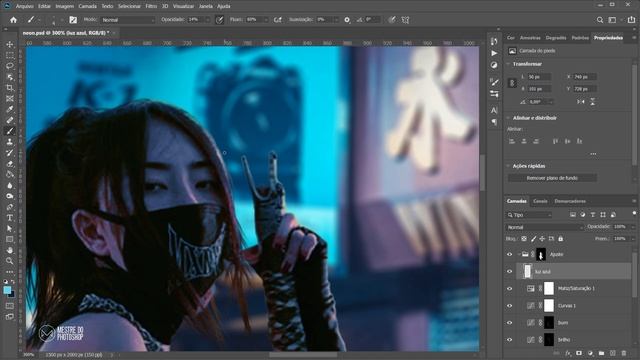
Task: Create new adjustment layer icon
Action: pos(590,353)
